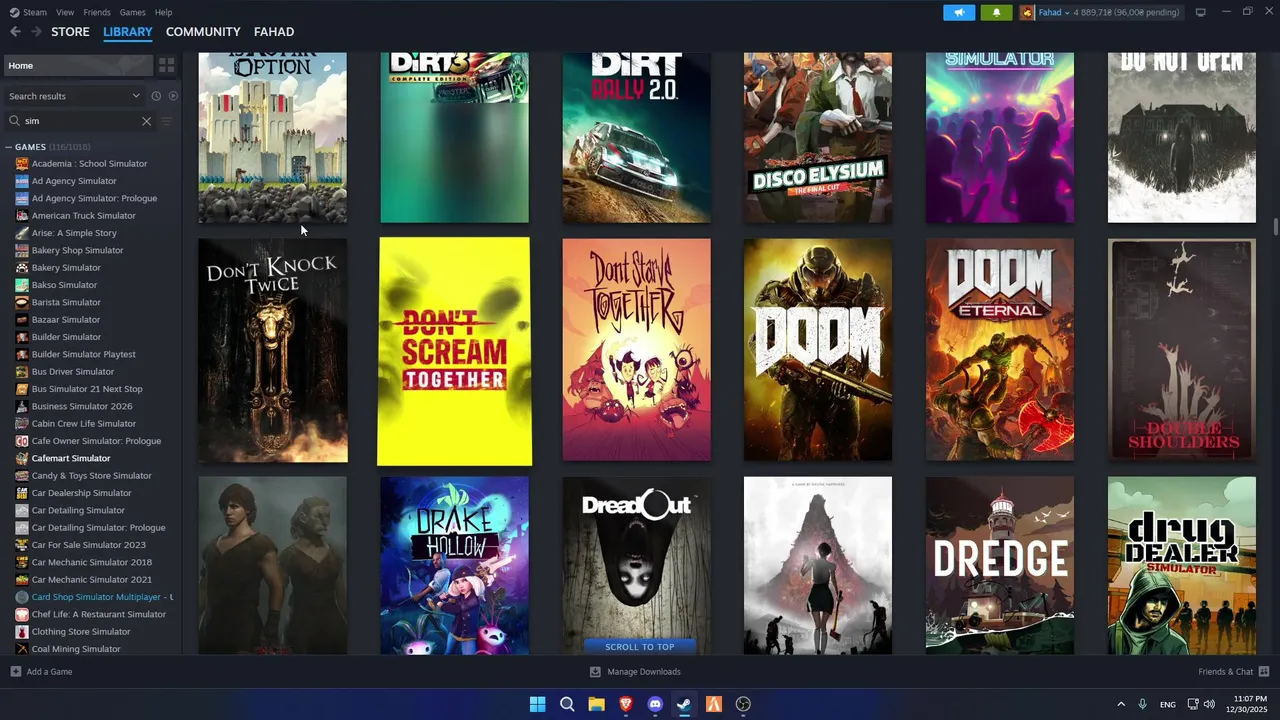The width and height of the screenshot is (1280, 720).
Task: Open the Games menu
Action: pyautogui.click(x=132, y=12)
